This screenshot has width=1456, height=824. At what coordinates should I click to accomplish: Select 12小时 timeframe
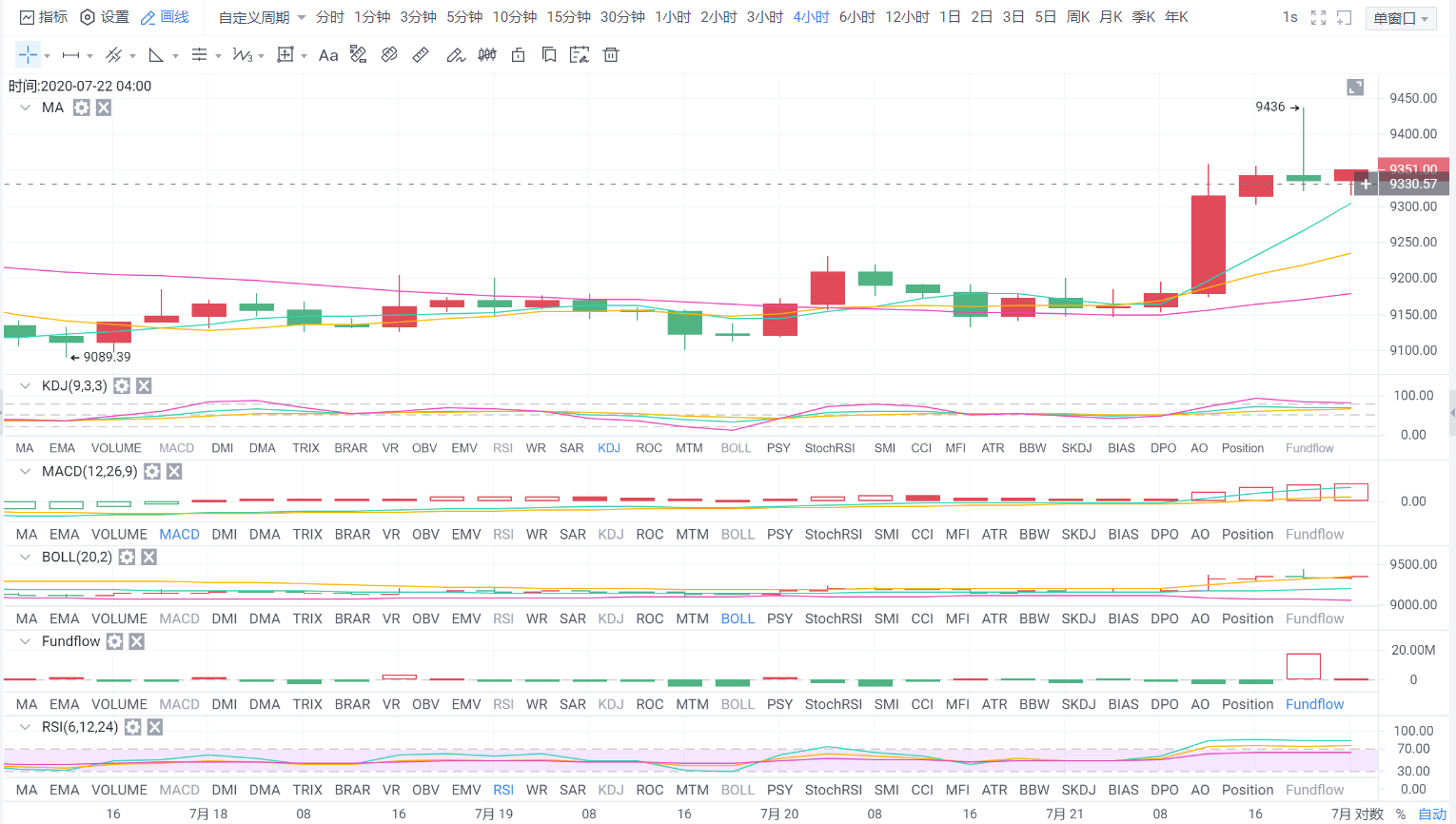907,17
